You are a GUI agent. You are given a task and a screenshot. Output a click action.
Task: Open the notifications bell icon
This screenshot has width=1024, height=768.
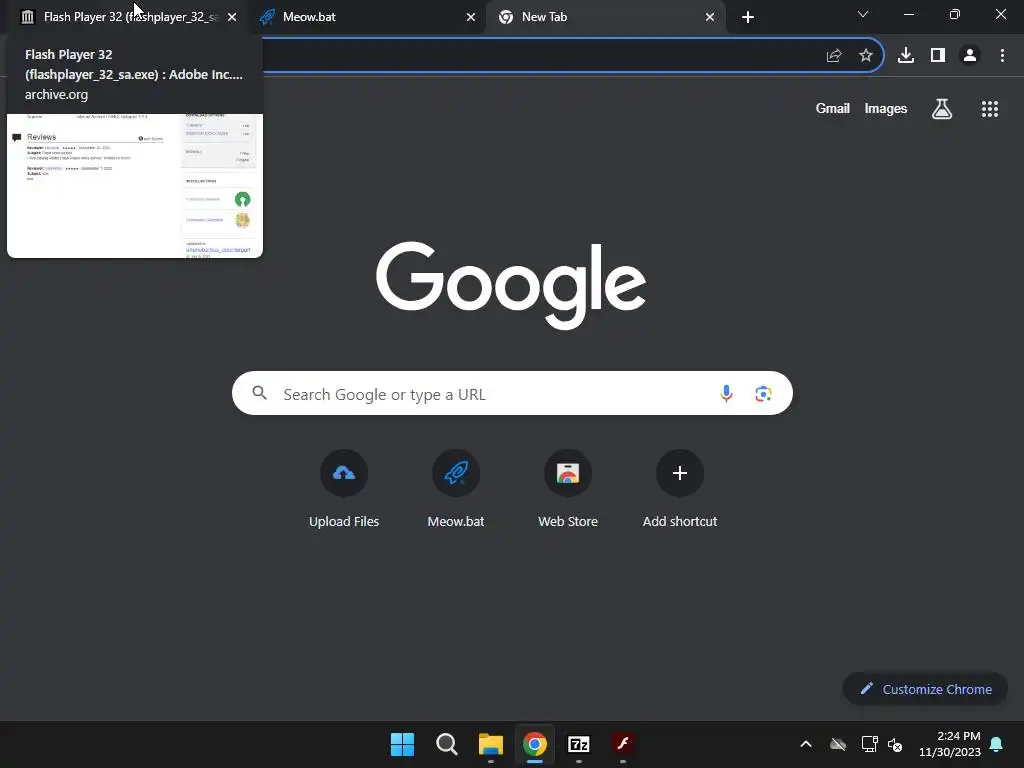997,744
